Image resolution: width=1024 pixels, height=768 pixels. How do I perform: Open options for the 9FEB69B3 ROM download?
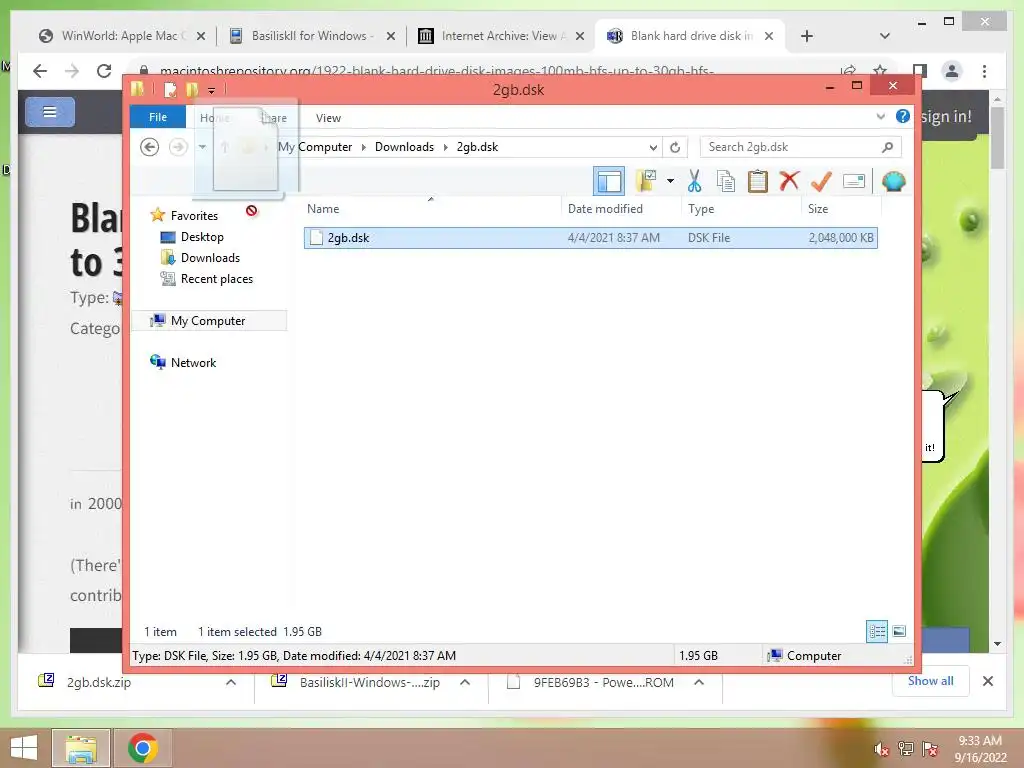click(x=699, y=682)
